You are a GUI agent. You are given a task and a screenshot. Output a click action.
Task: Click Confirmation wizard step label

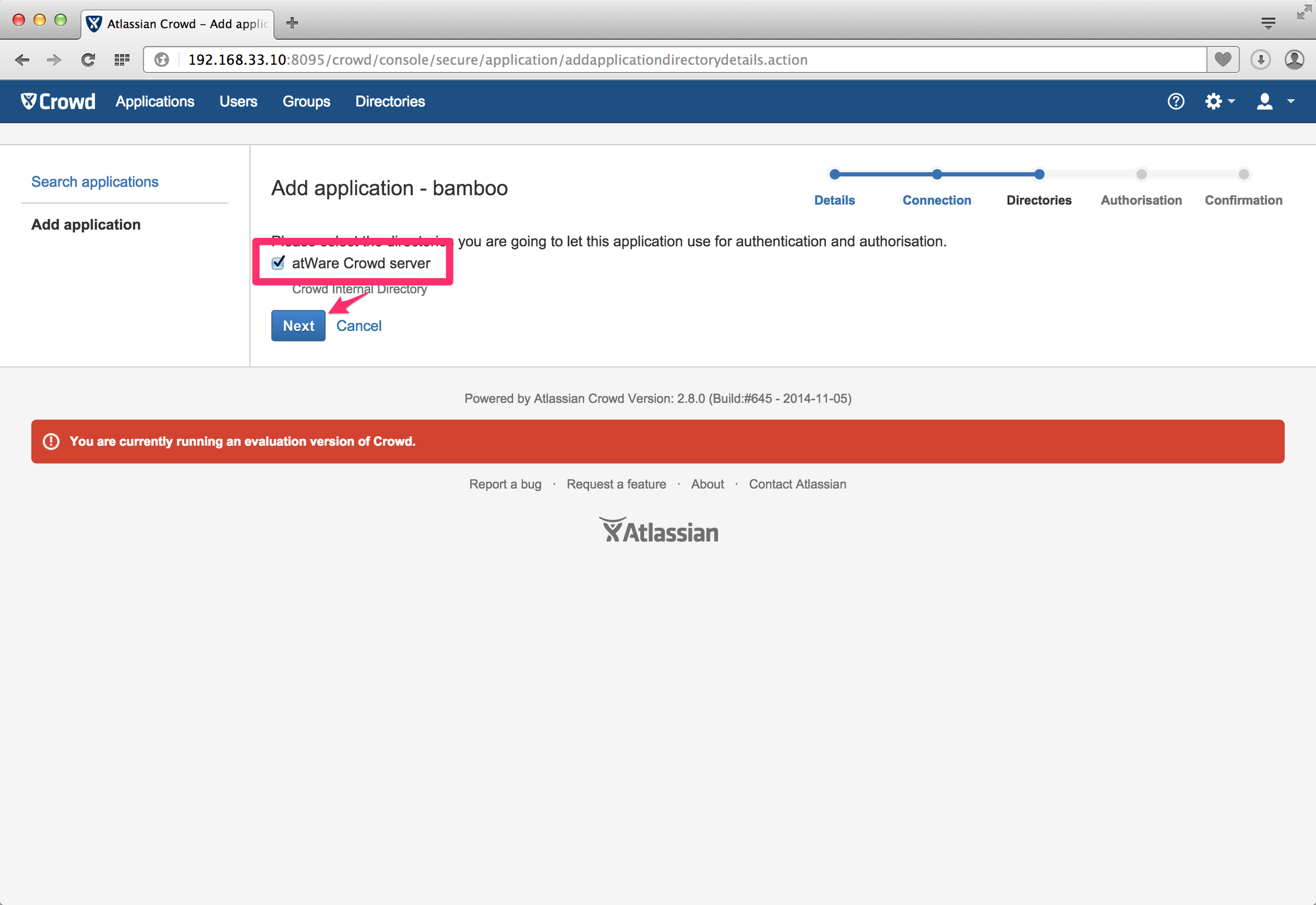click(1243, 200)
